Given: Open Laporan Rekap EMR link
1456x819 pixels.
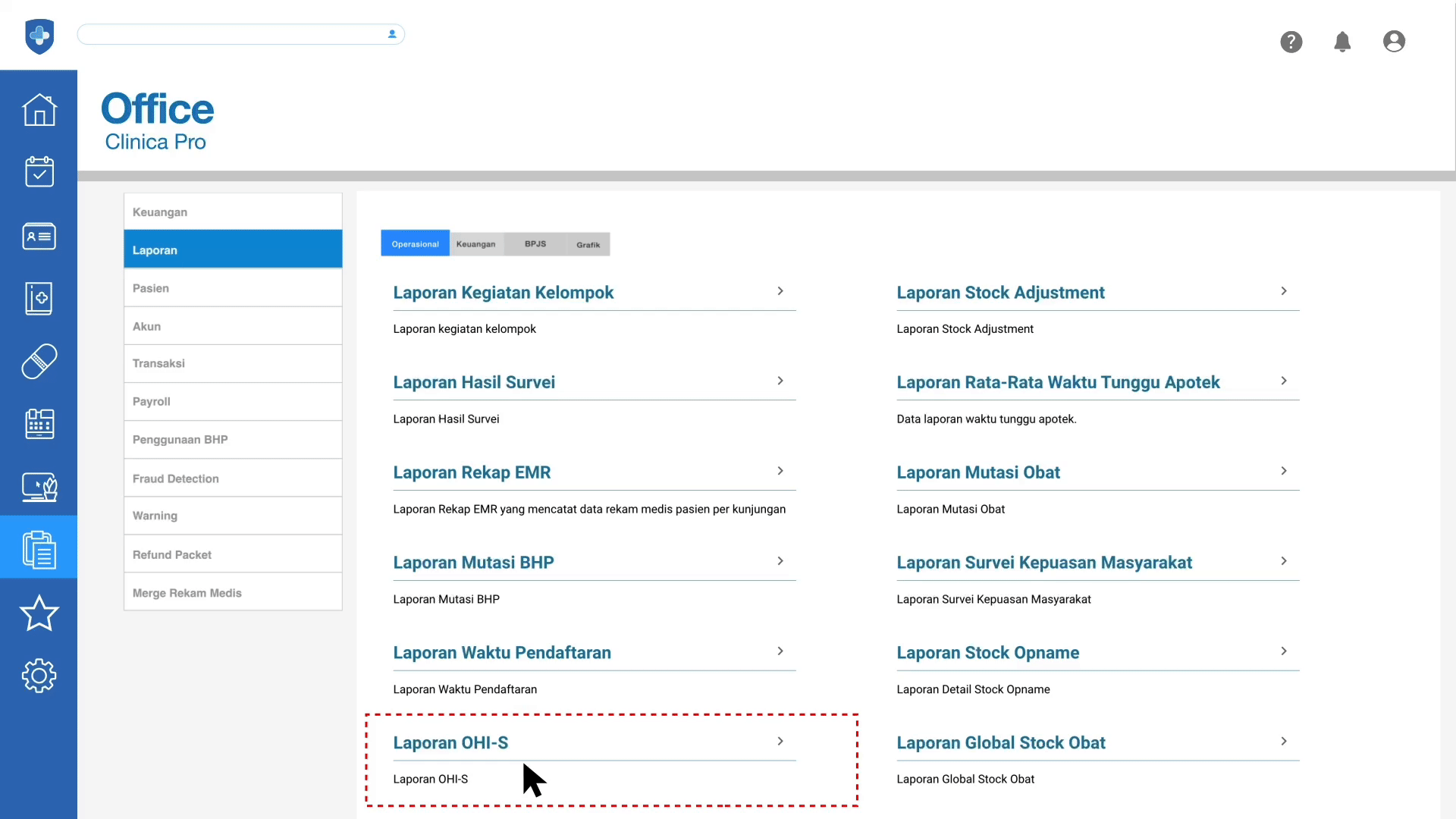Looking at the screenshot, I should coord(472,472).
